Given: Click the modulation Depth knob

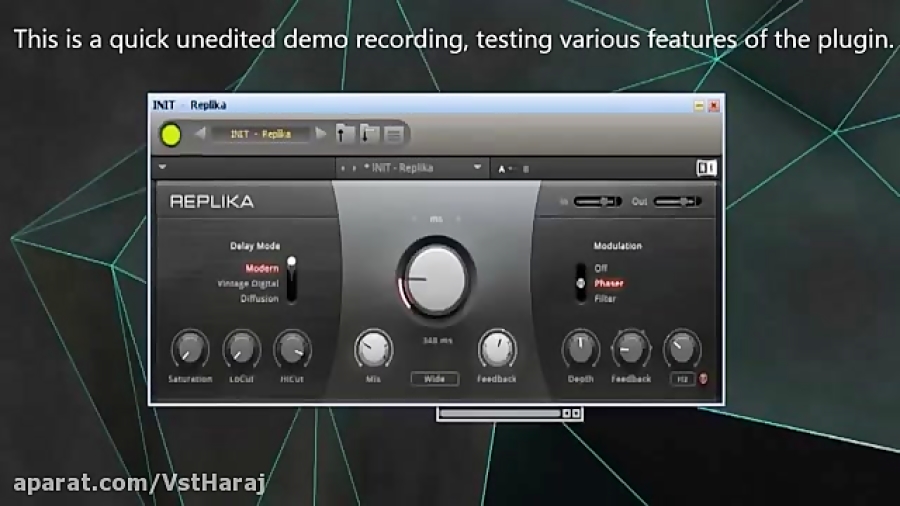Looking at the screenshot, I should 580,349.
